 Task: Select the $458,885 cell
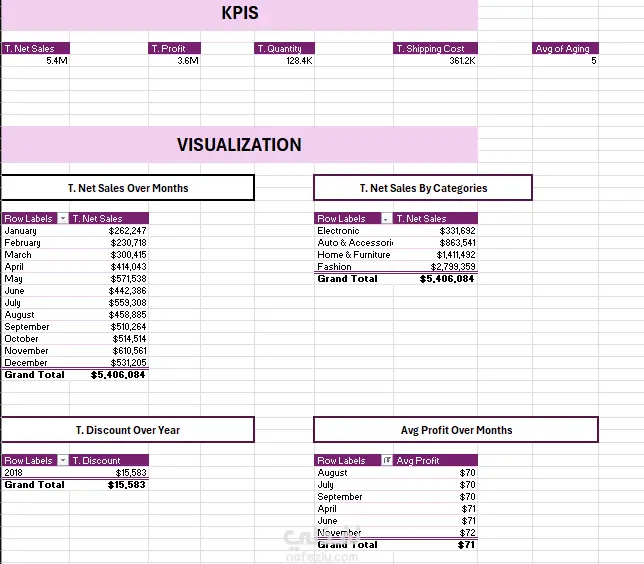(x=109, y=314)
